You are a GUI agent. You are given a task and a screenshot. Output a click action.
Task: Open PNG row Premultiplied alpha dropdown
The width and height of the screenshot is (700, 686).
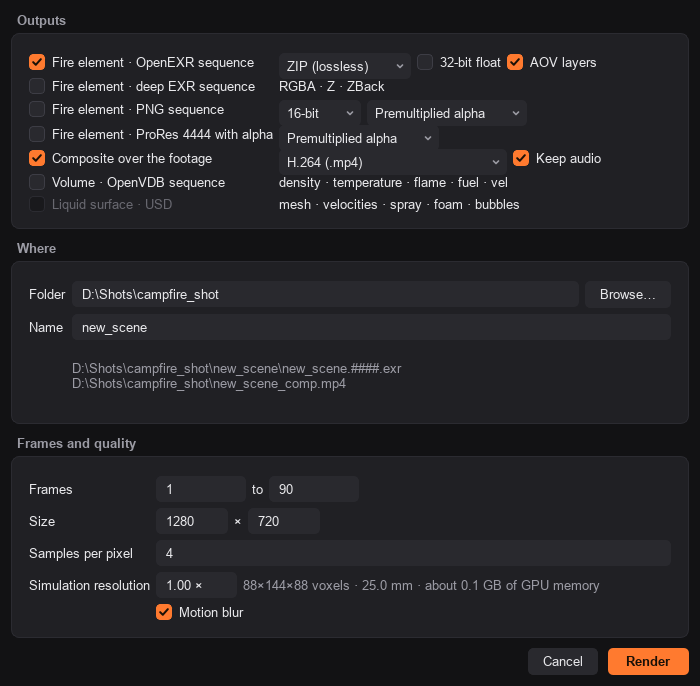(x=447, y=113)
